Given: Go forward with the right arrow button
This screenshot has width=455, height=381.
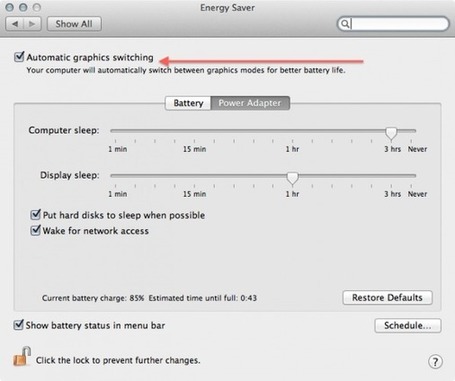Looking at the screenshot, I should point(32,24).
